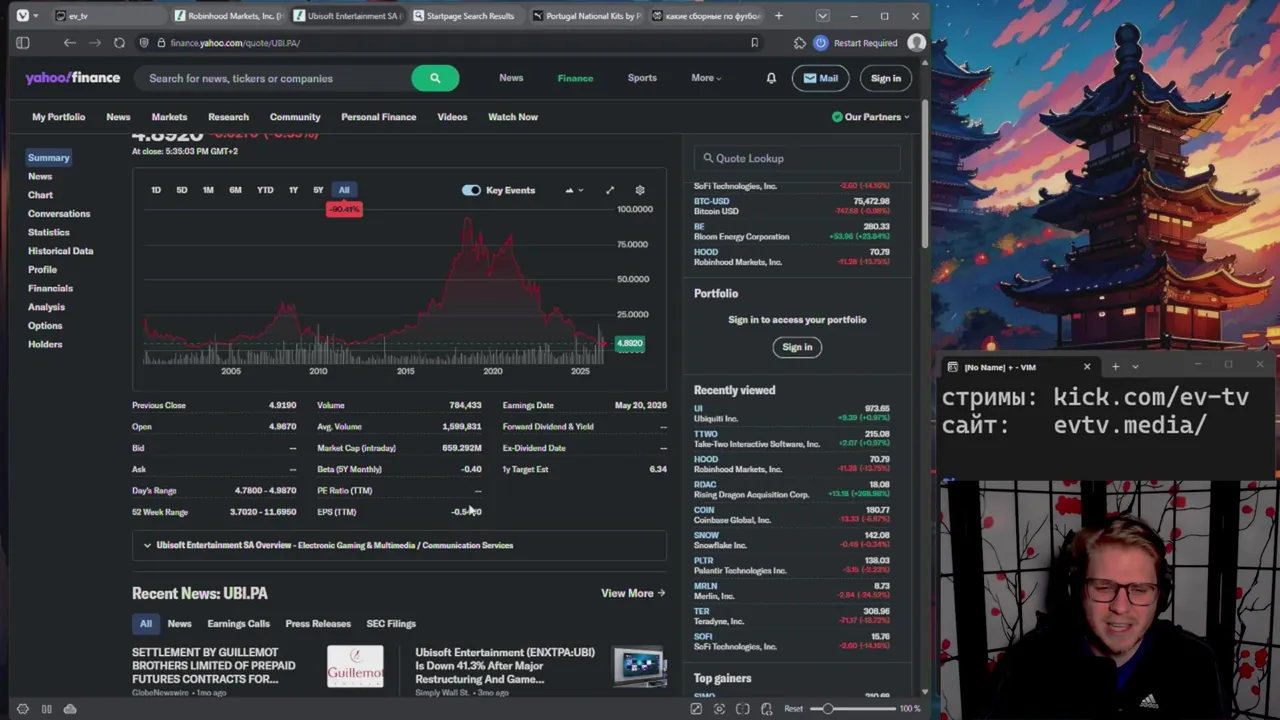This screenshot has width=1280, height=720.
Task: Expand chart to full screen
Action: pos(610,190)
